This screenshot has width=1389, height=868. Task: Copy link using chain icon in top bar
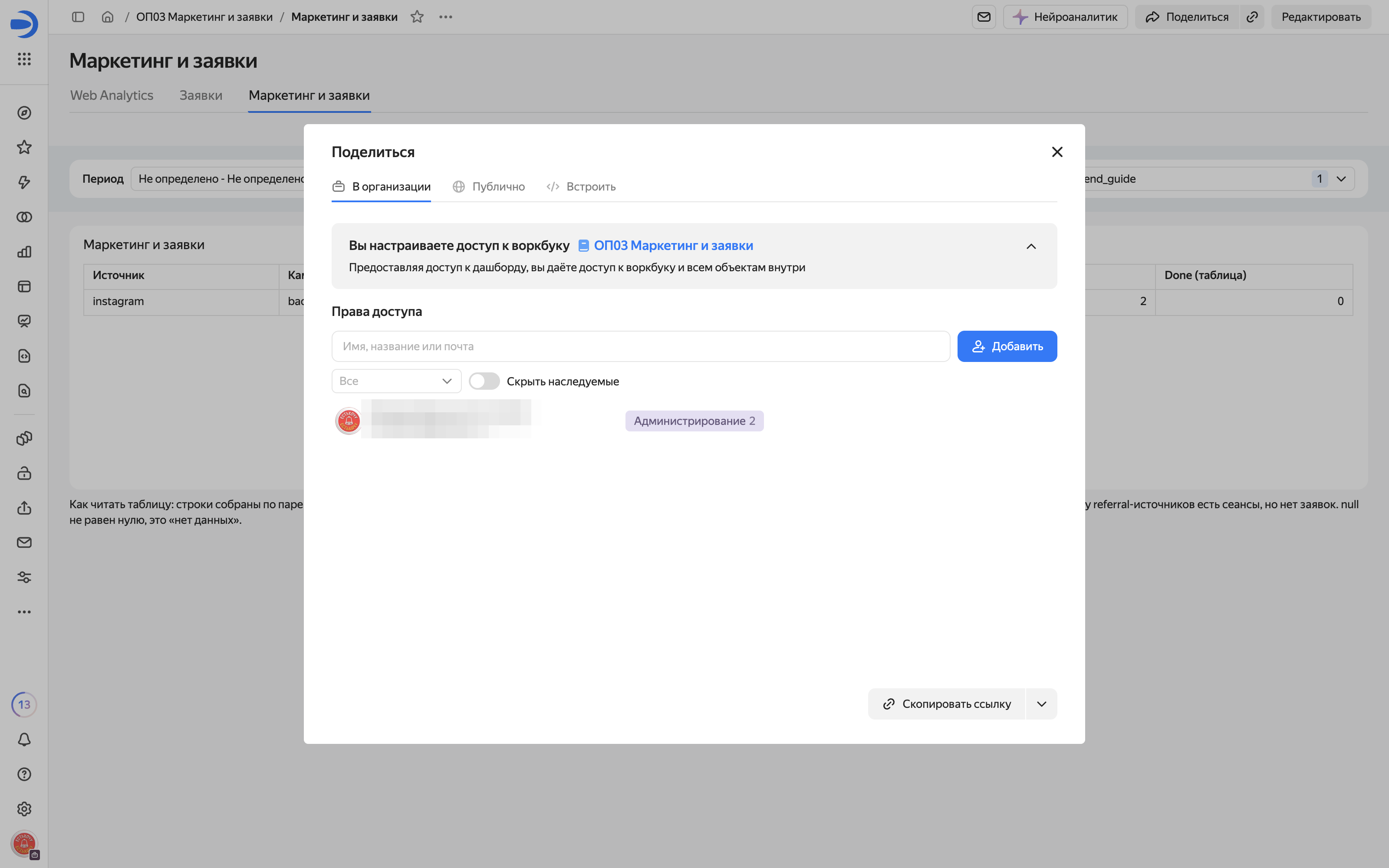point(1252,16)
